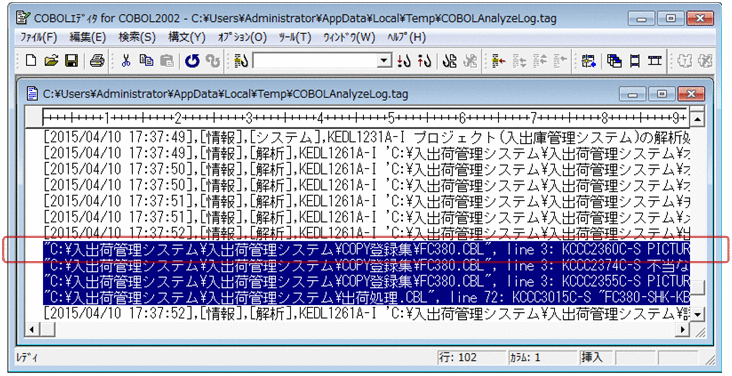The height and width of the screenshot is (376, 732).
Task: Click the first greyed-out tag jump icon
Action: tap(520, 61)
